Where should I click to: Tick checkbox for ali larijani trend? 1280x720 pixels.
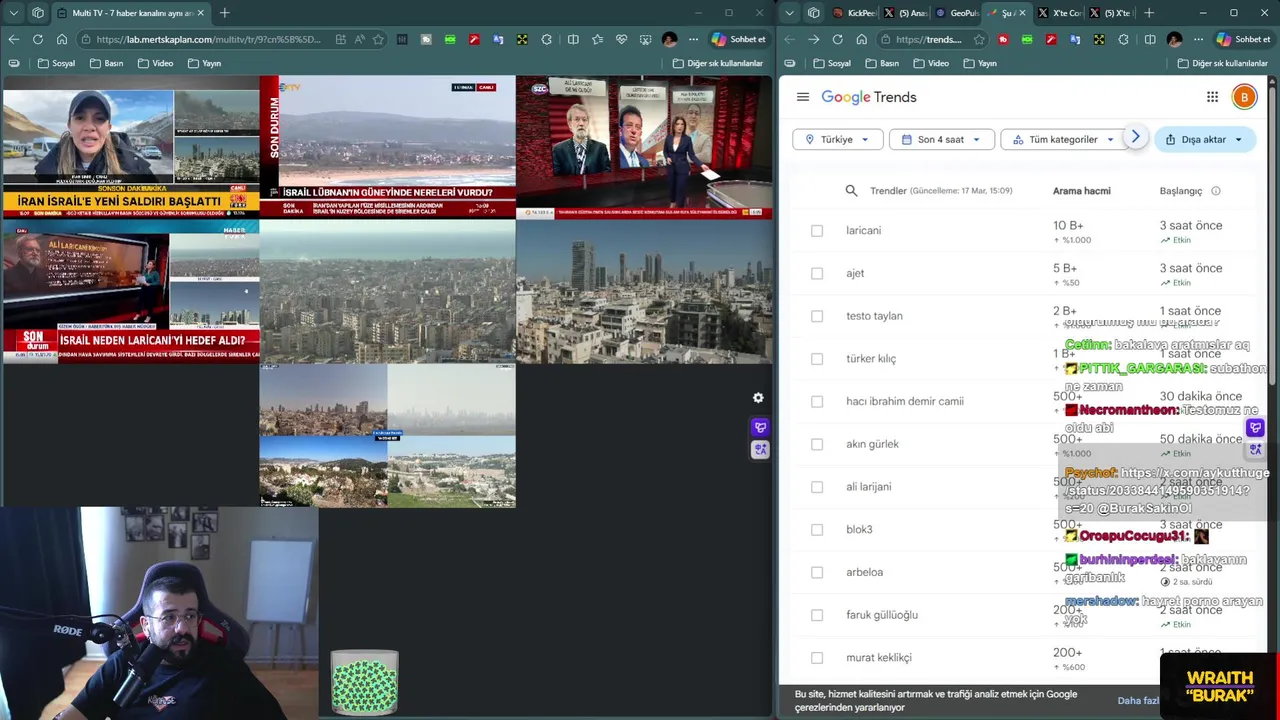click(x=817, y=486)
